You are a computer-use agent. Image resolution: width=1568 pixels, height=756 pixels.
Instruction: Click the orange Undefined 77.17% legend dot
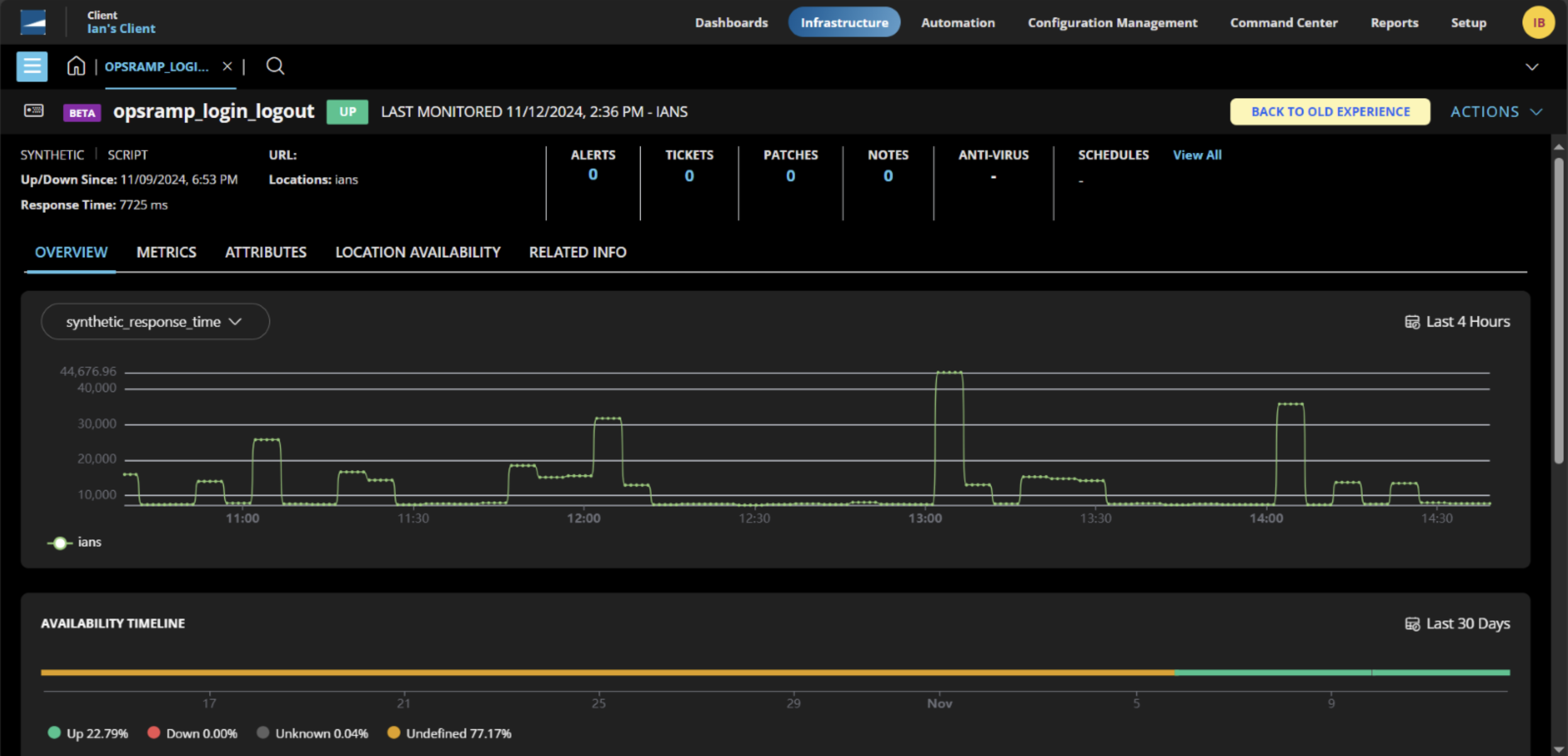pyautogui.click(x=393, y=732)
